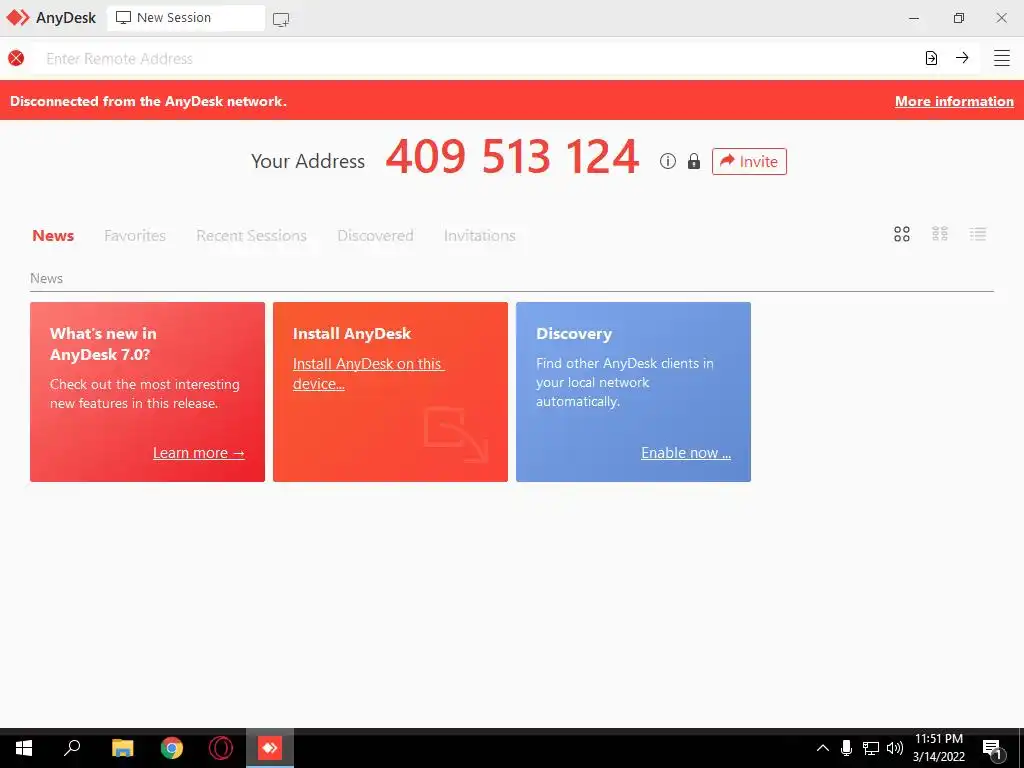Show hidden system tray icons

(x=823, y=748)
